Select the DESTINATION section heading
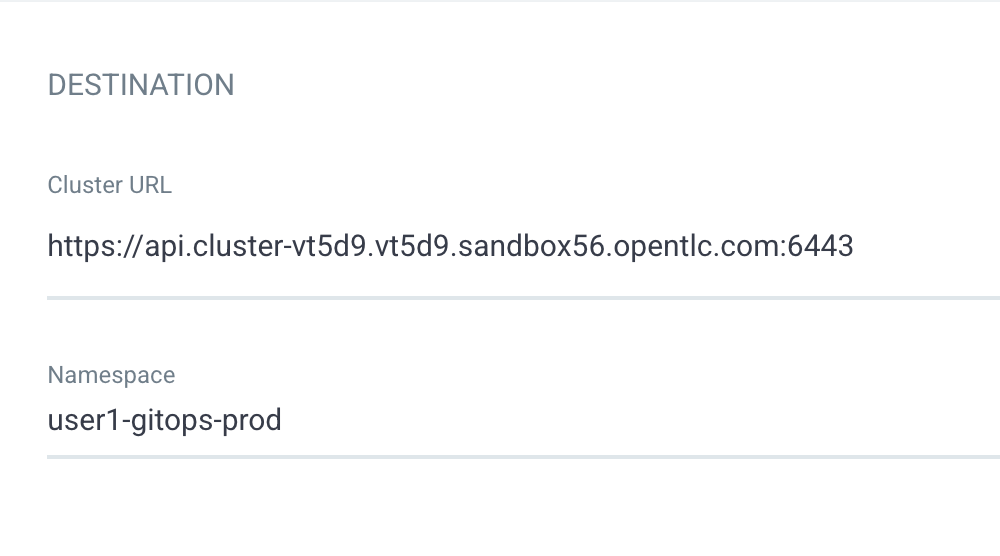 click(x=141, y=85)
